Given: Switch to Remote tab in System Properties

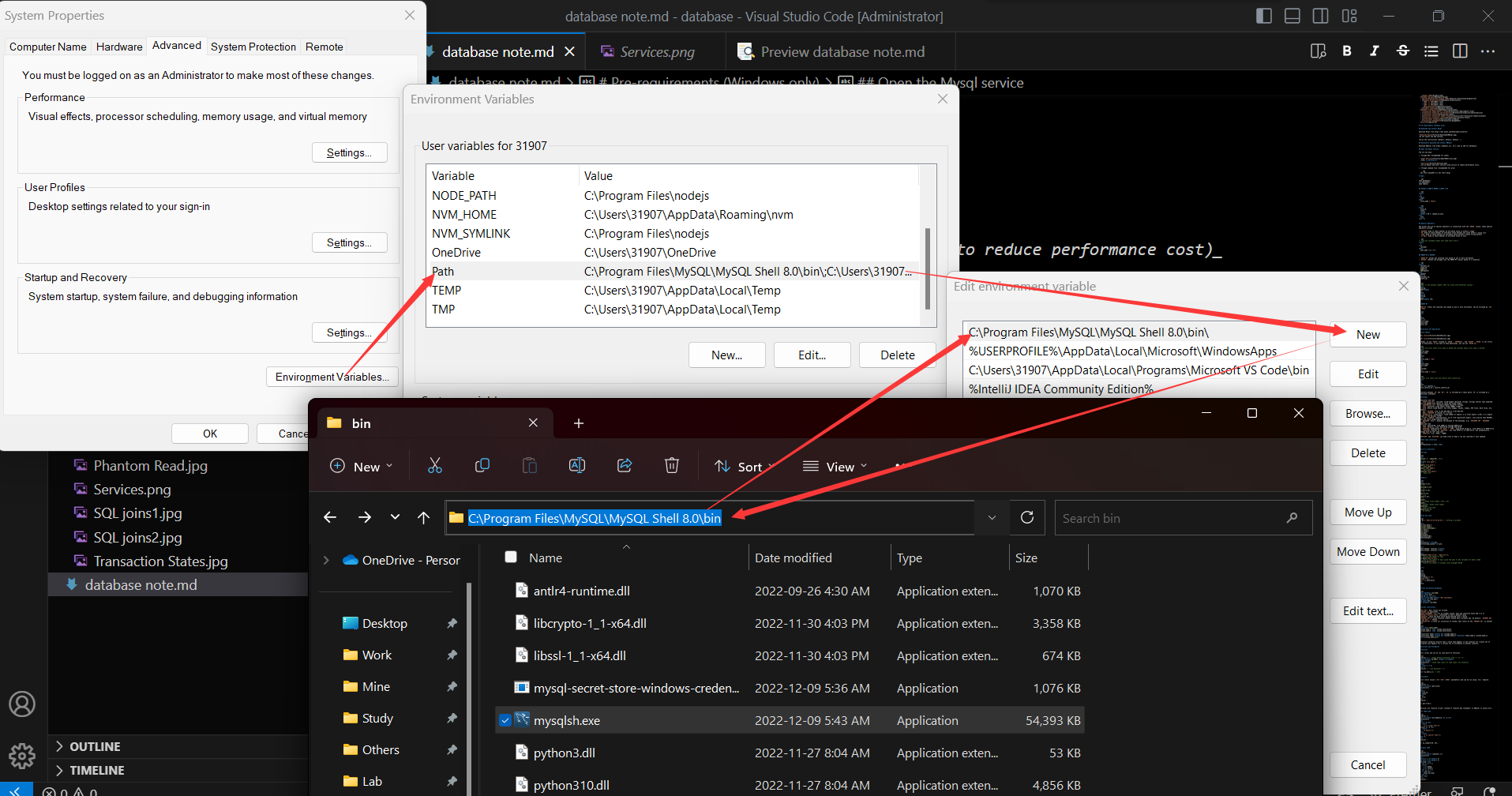Looking at the screenshot, I should (x=325, y=47).
